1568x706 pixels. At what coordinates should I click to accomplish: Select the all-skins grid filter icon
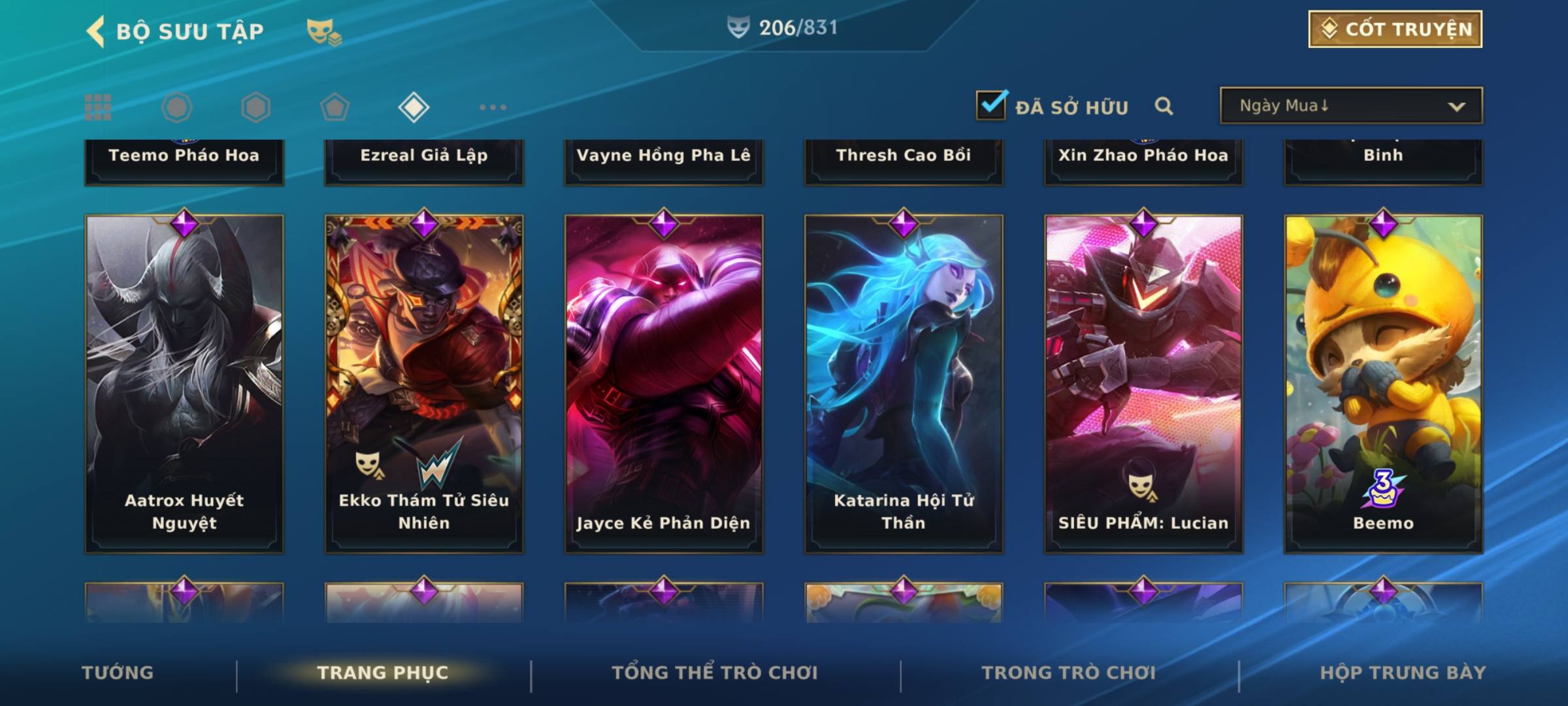98,107
